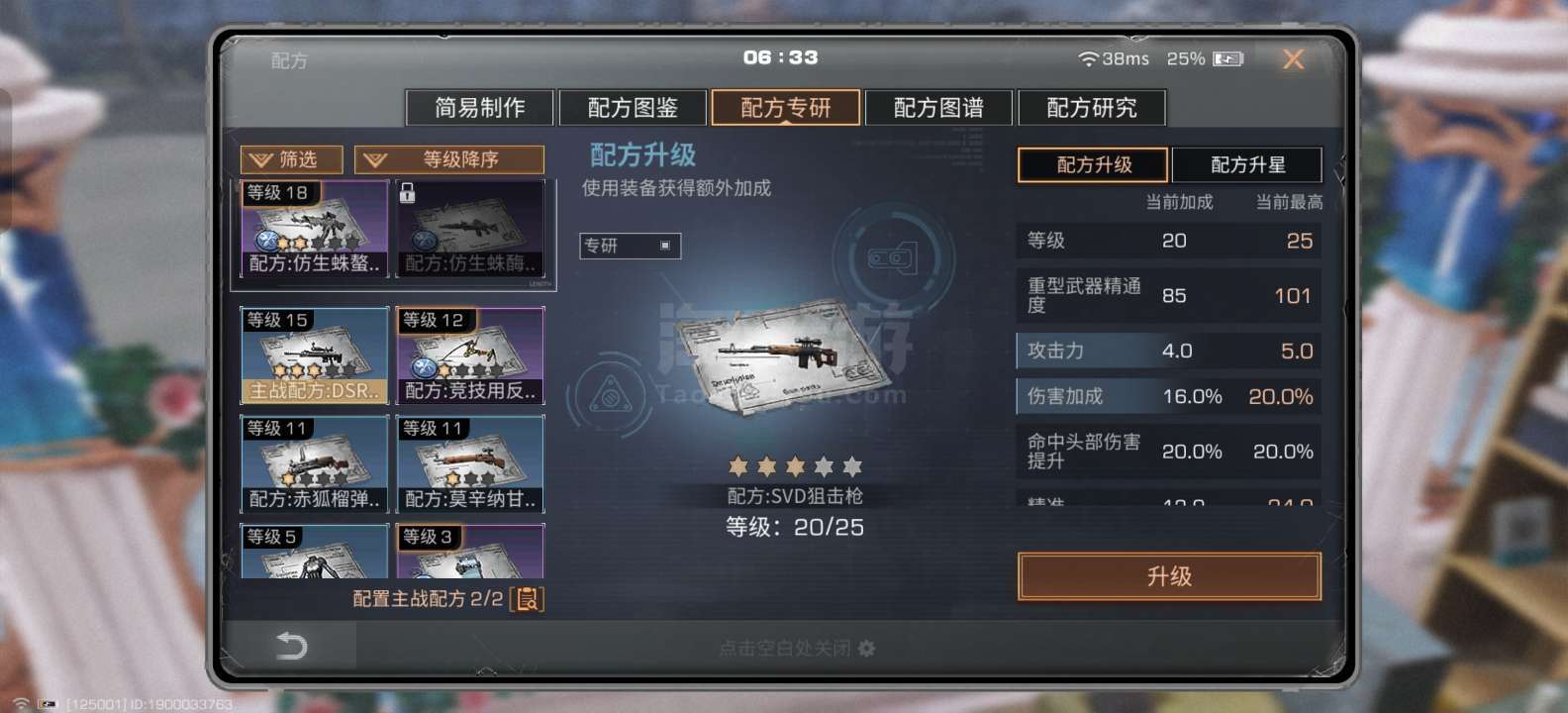Select the 配方升级 mode toggle
The image size is (1568, 713).
[1094, 165]
